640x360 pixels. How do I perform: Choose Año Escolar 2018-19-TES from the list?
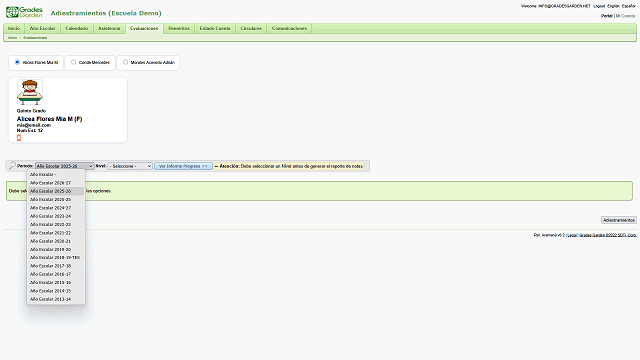(x=56, y=258)
